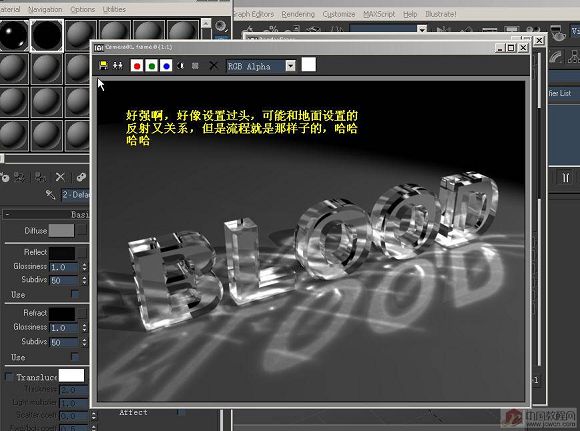Image resolution: width=580 pixels, height=431 pixels.
Task: Toggle the red channel button
Action: (x=137, y=66)
